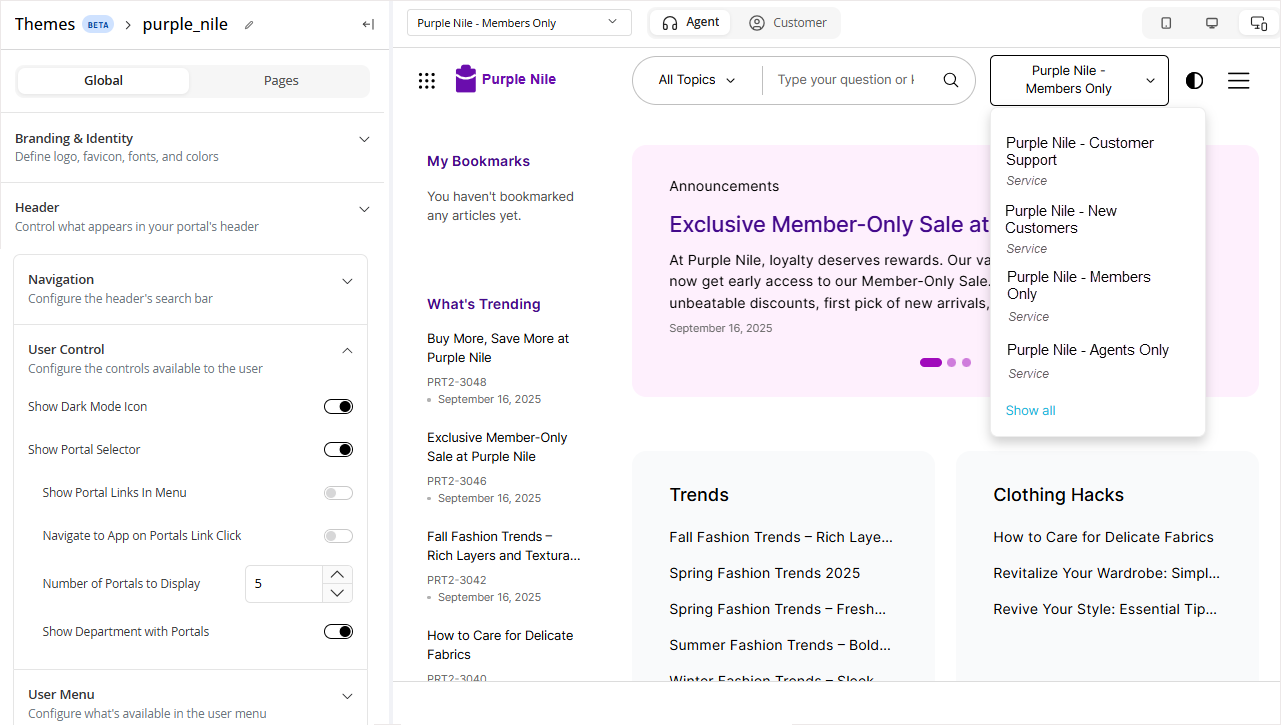
Task: Disable Show Portal Selector switch
Action: (x=338, y=450)
